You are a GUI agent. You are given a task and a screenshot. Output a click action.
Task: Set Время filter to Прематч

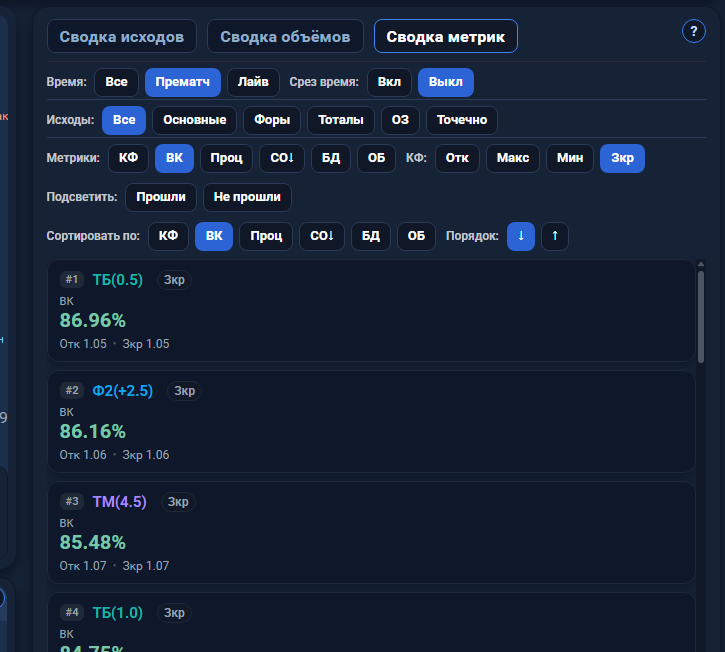tap(183, 82)
